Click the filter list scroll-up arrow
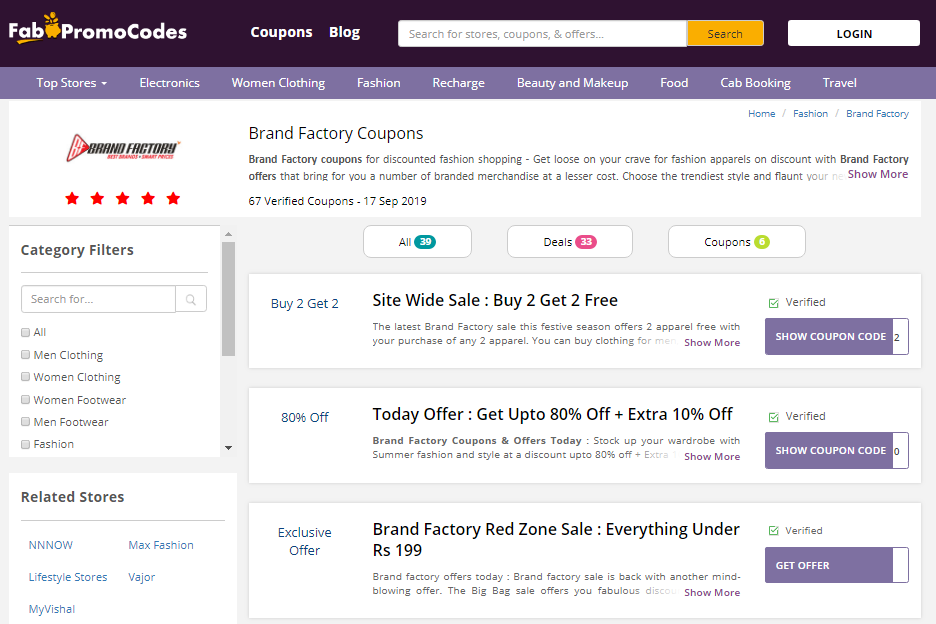936x624 pixels. [x=228, y=234]
